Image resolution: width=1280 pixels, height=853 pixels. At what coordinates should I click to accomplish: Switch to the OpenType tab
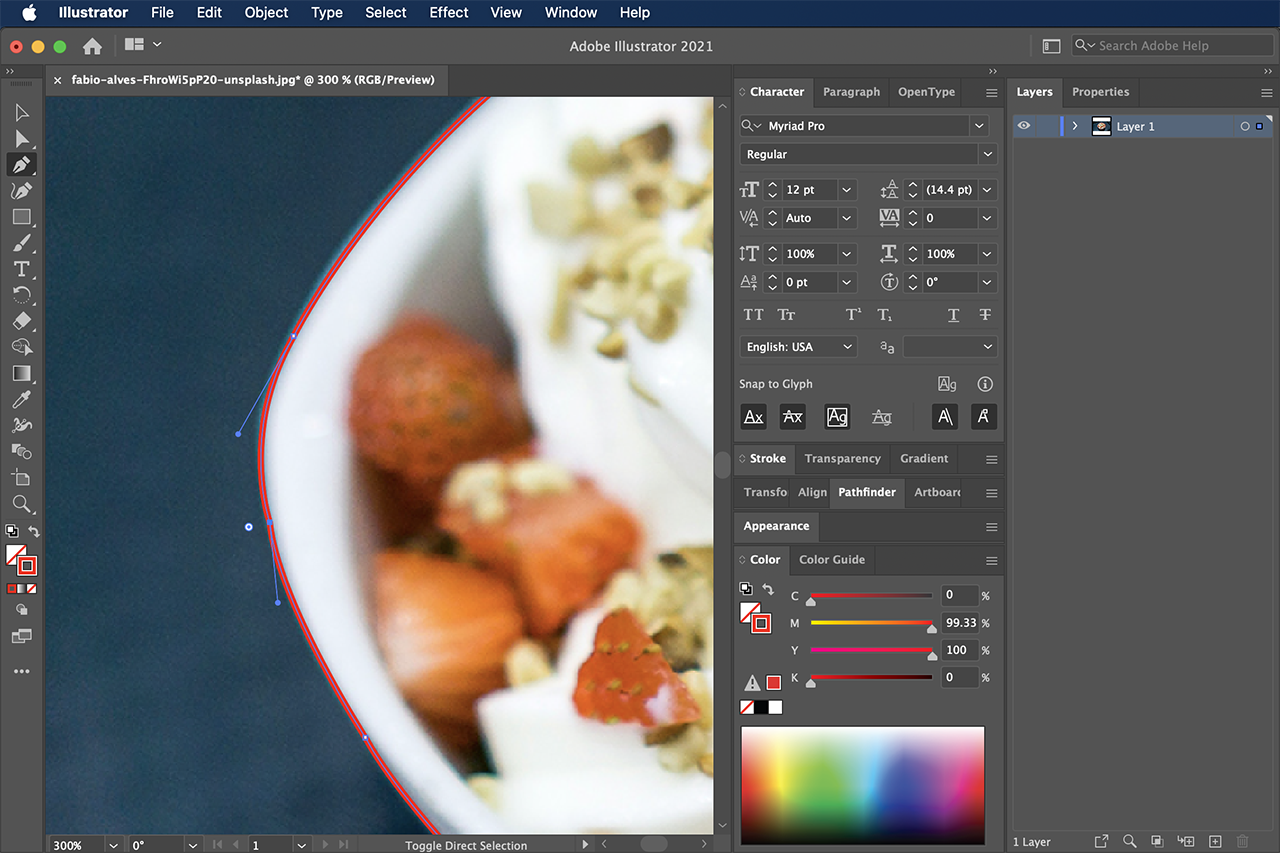[926, 92]
